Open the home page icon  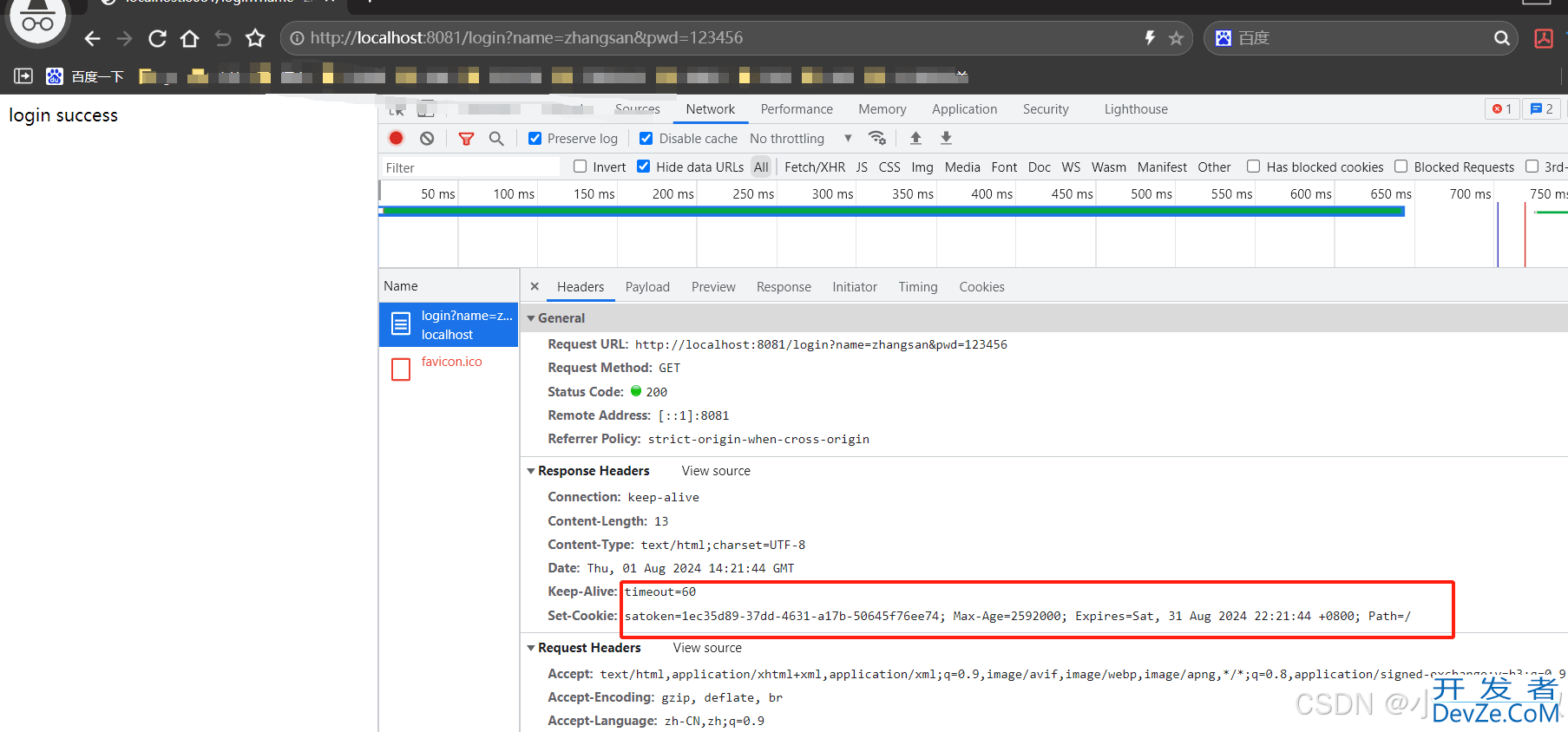pyautogui.click(x=190, y=38)
